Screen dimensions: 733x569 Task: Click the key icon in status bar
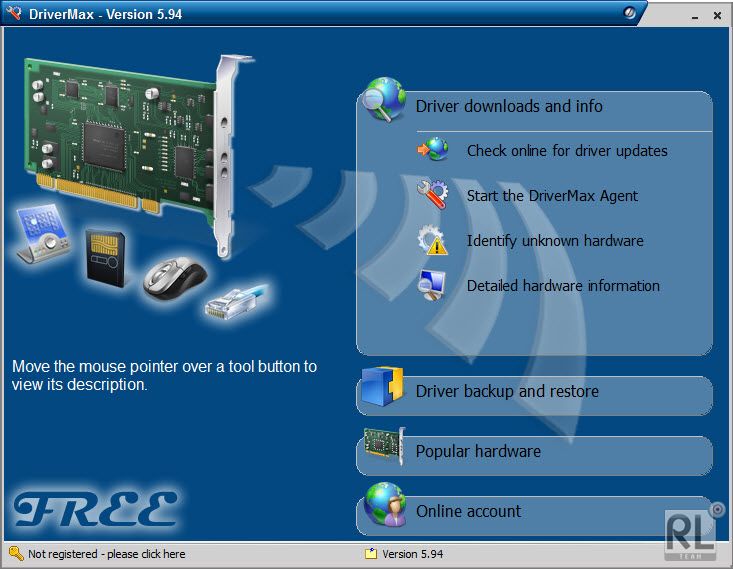pos(15,553)
